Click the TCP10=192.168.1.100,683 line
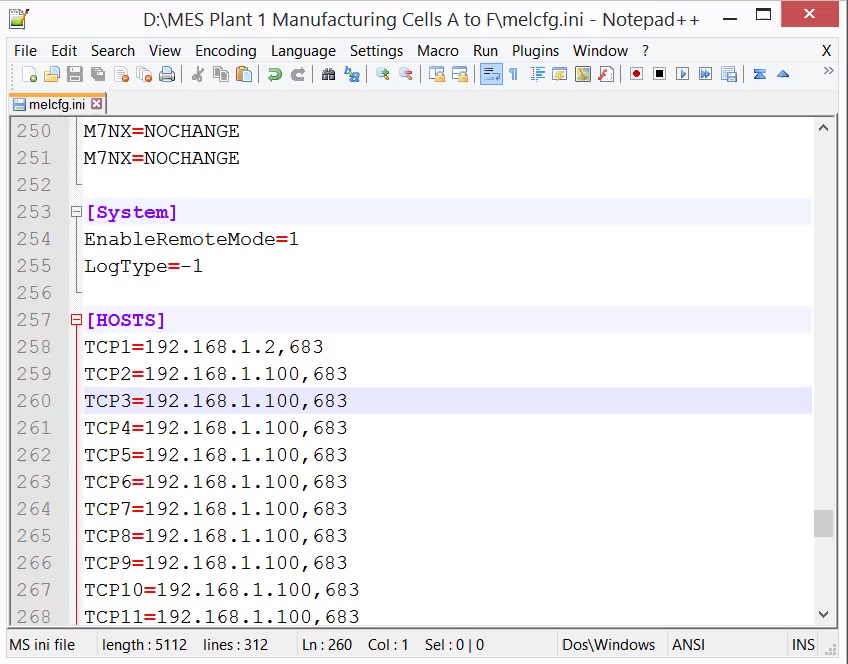 pyautogui.click(x=222, y=590)
